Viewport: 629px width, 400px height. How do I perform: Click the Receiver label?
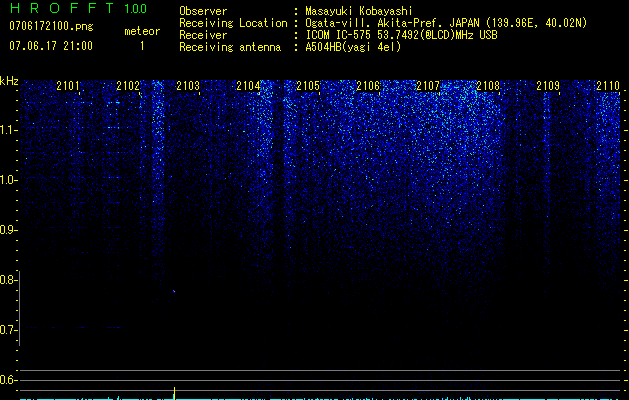(x=203, y=35)
